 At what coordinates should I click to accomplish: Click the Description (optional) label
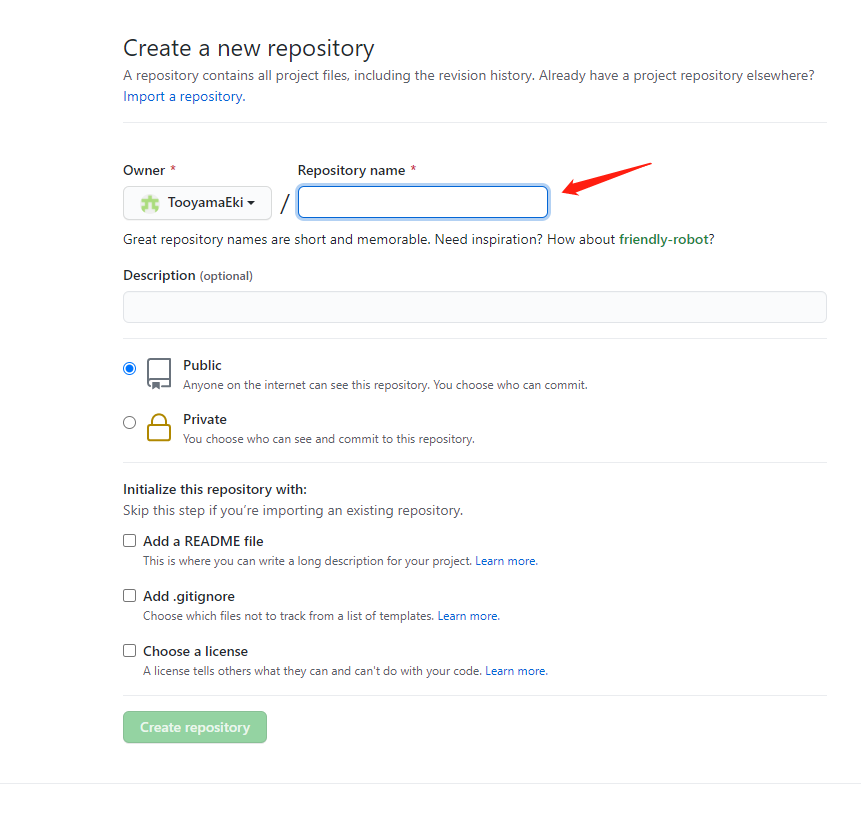click(188, 275)
